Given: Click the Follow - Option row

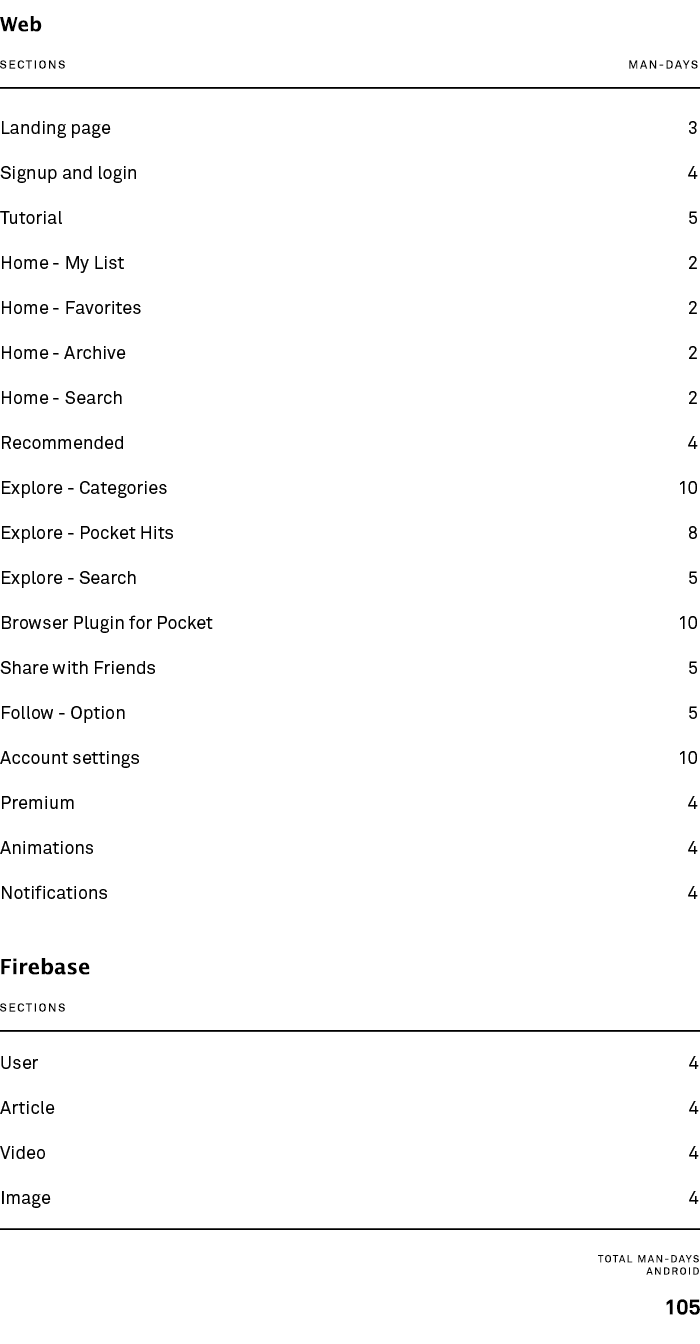Looking at the screenshot, I should pos(350,713).
